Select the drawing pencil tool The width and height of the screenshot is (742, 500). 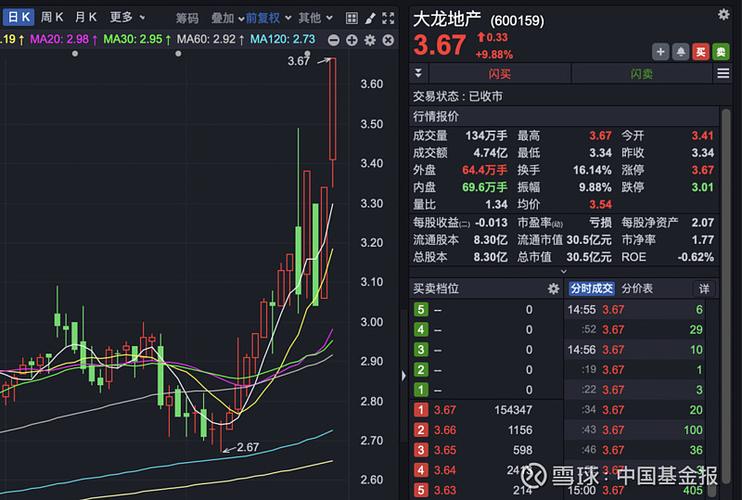point(370,18)
